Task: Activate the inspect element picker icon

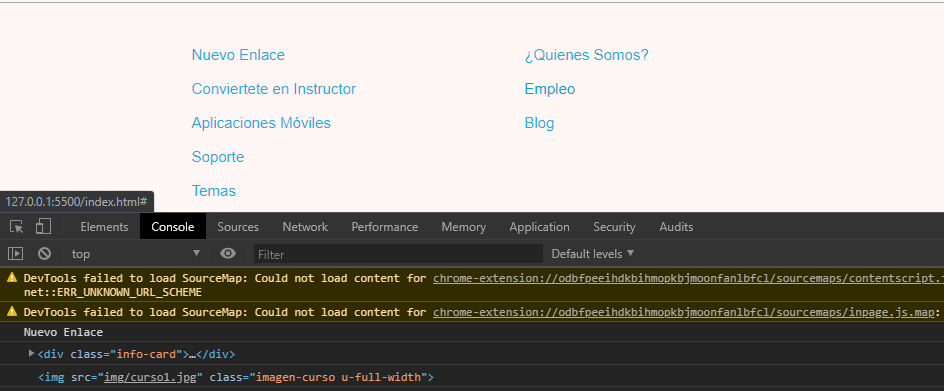Action: tap(17, 227)
